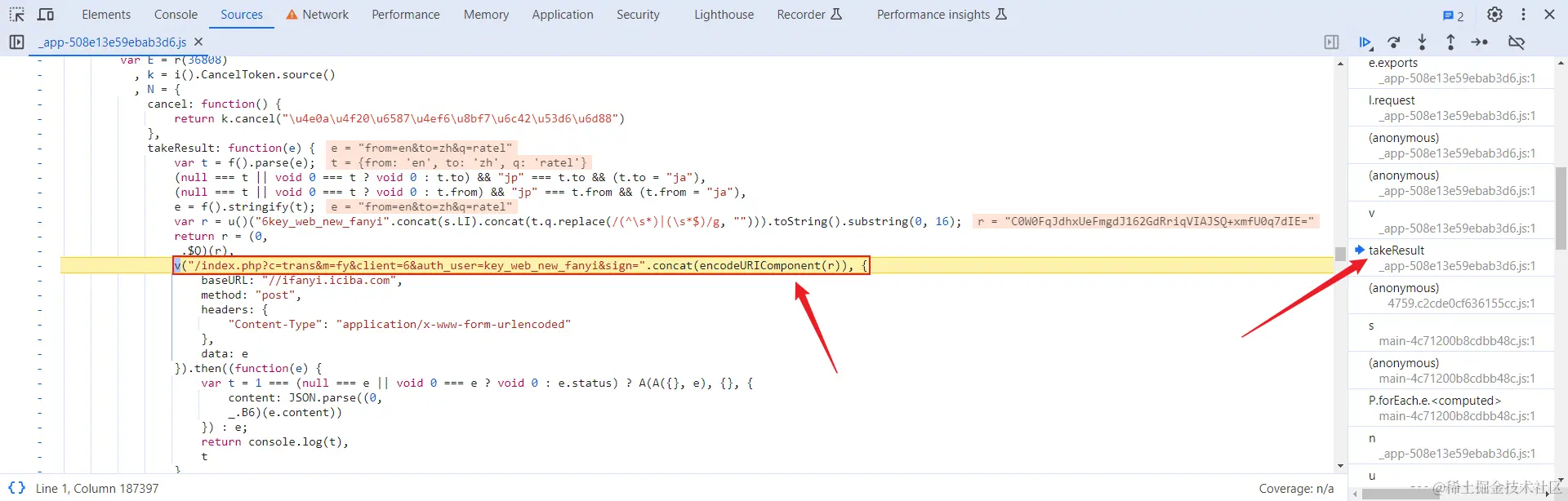Select the takeResult call stack frame
Image resolution: width=1568 pixels, height=501 pixels.
coord(1451,258)
